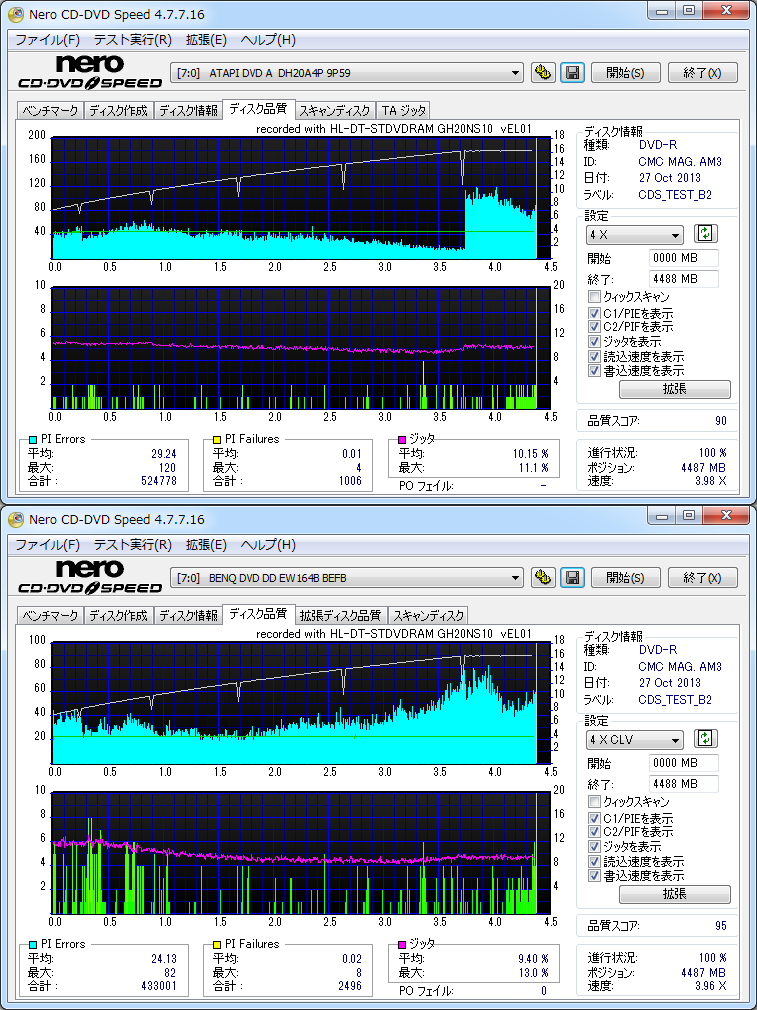Switch to 拡張ディスク品質 tab
The width and height of the screenshot is (757, 1010).
click(340, 616)
